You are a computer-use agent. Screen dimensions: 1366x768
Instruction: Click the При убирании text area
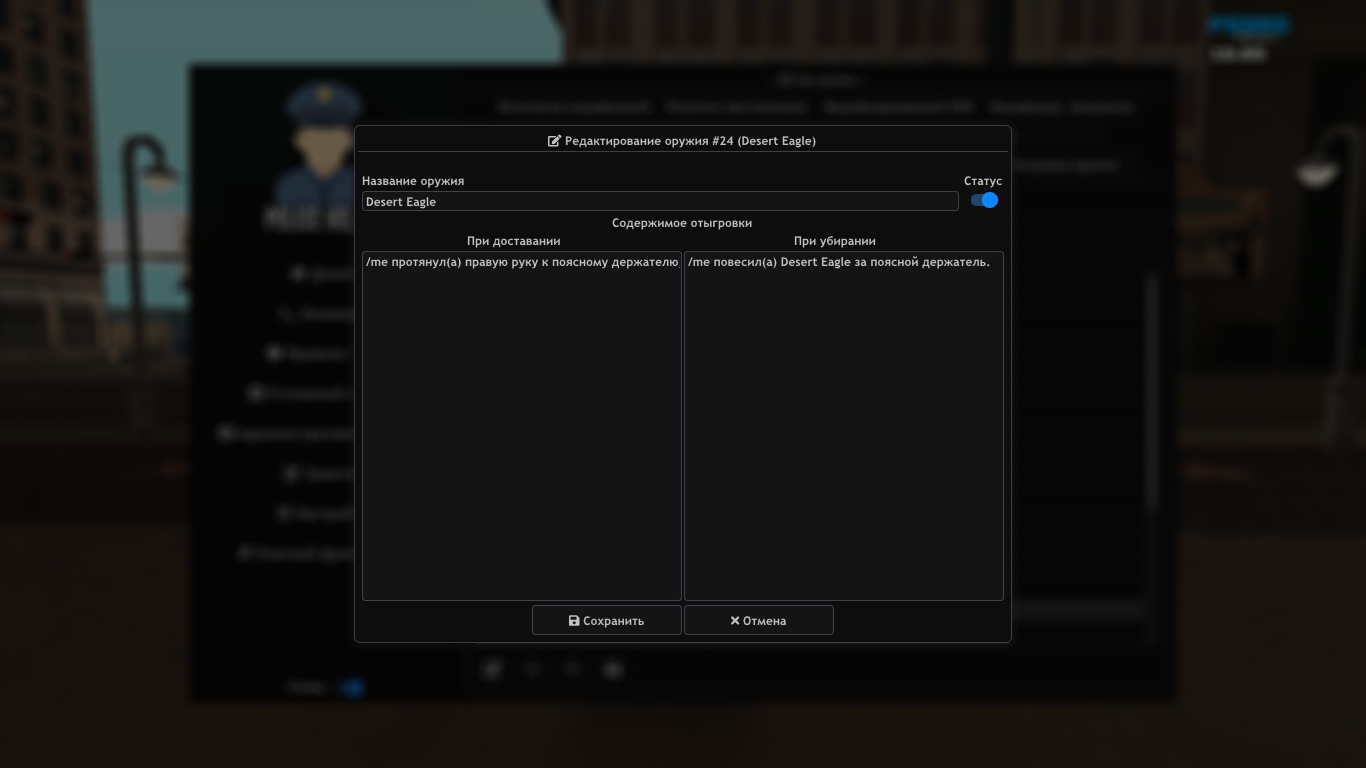click(x=844, y=426)
